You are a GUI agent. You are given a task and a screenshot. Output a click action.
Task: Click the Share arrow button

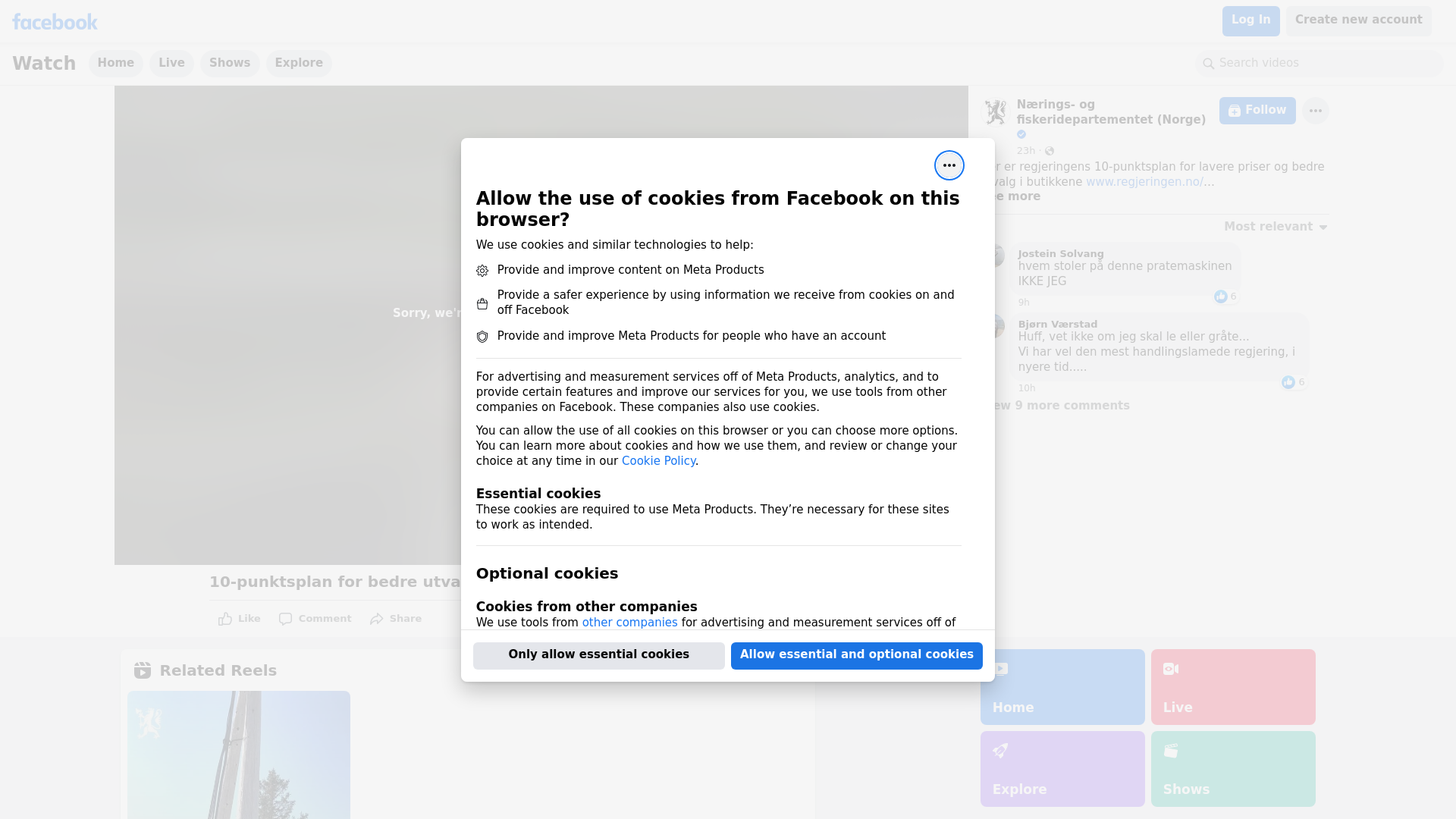click(396, 619)
